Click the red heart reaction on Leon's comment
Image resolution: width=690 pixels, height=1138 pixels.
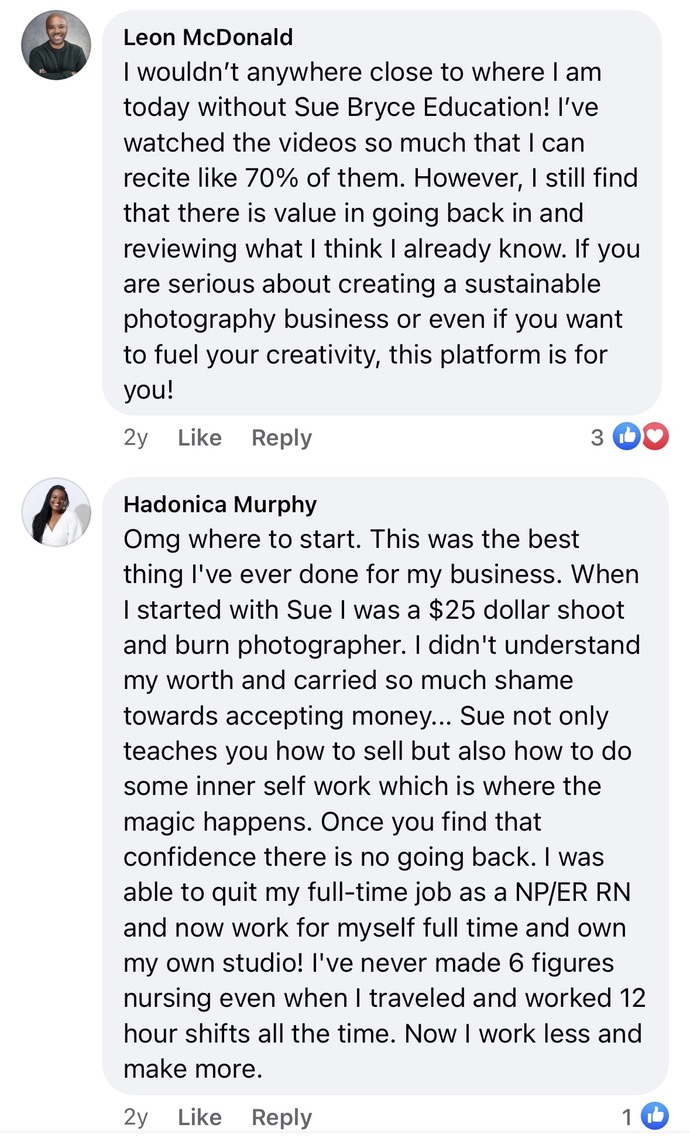(654, 437)
